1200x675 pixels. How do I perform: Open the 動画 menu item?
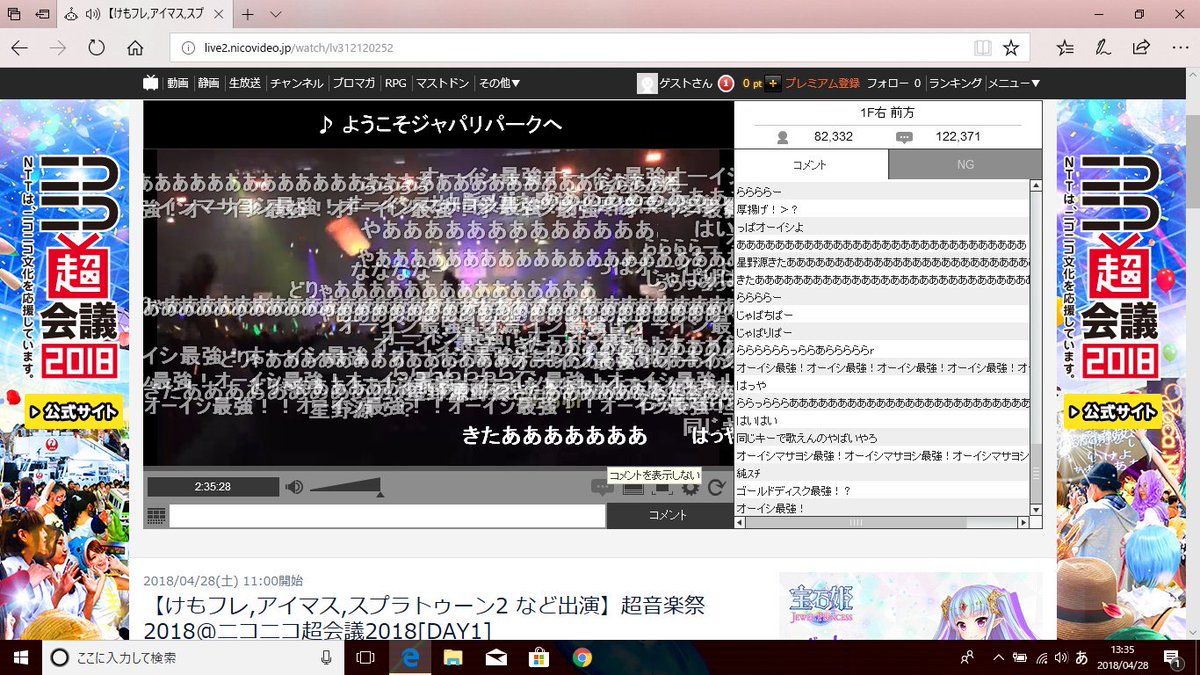(x=178, y=84)
